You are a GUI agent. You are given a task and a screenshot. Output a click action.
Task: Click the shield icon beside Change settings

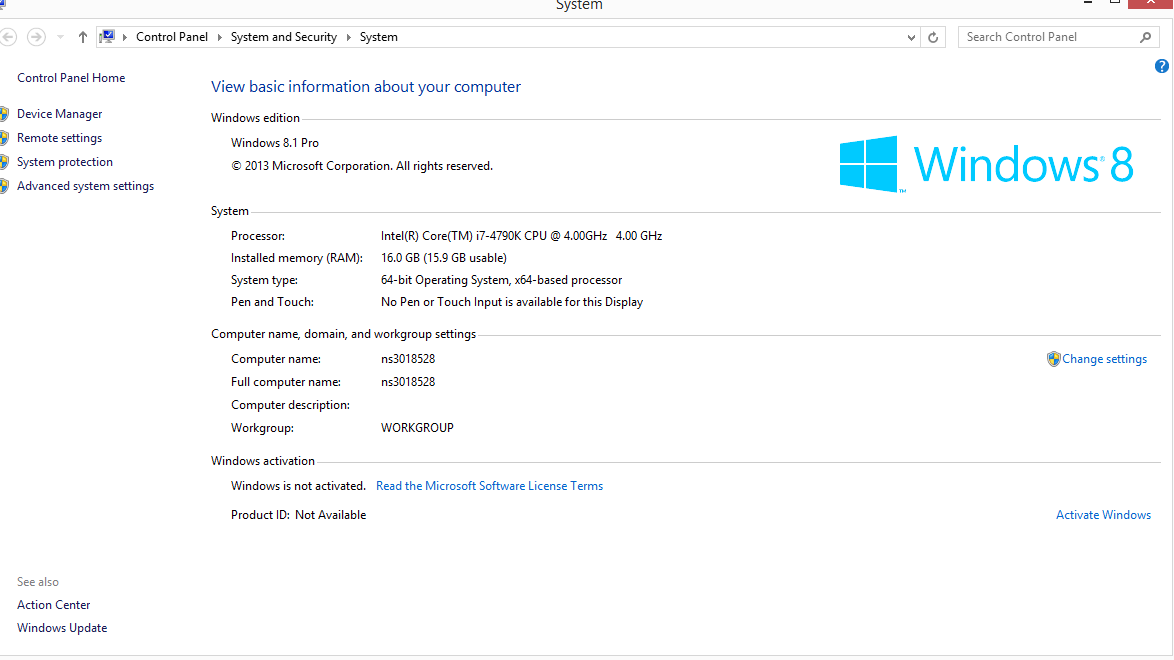click(1053, 359)
